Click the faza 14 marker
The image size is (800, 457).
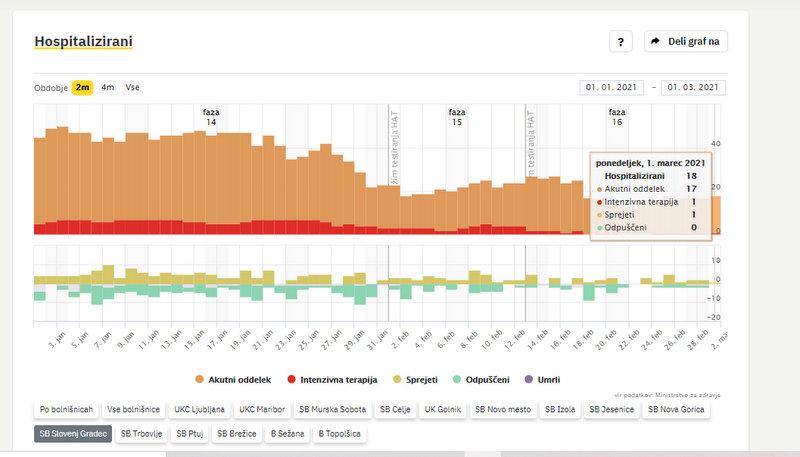tap(211, 117)
